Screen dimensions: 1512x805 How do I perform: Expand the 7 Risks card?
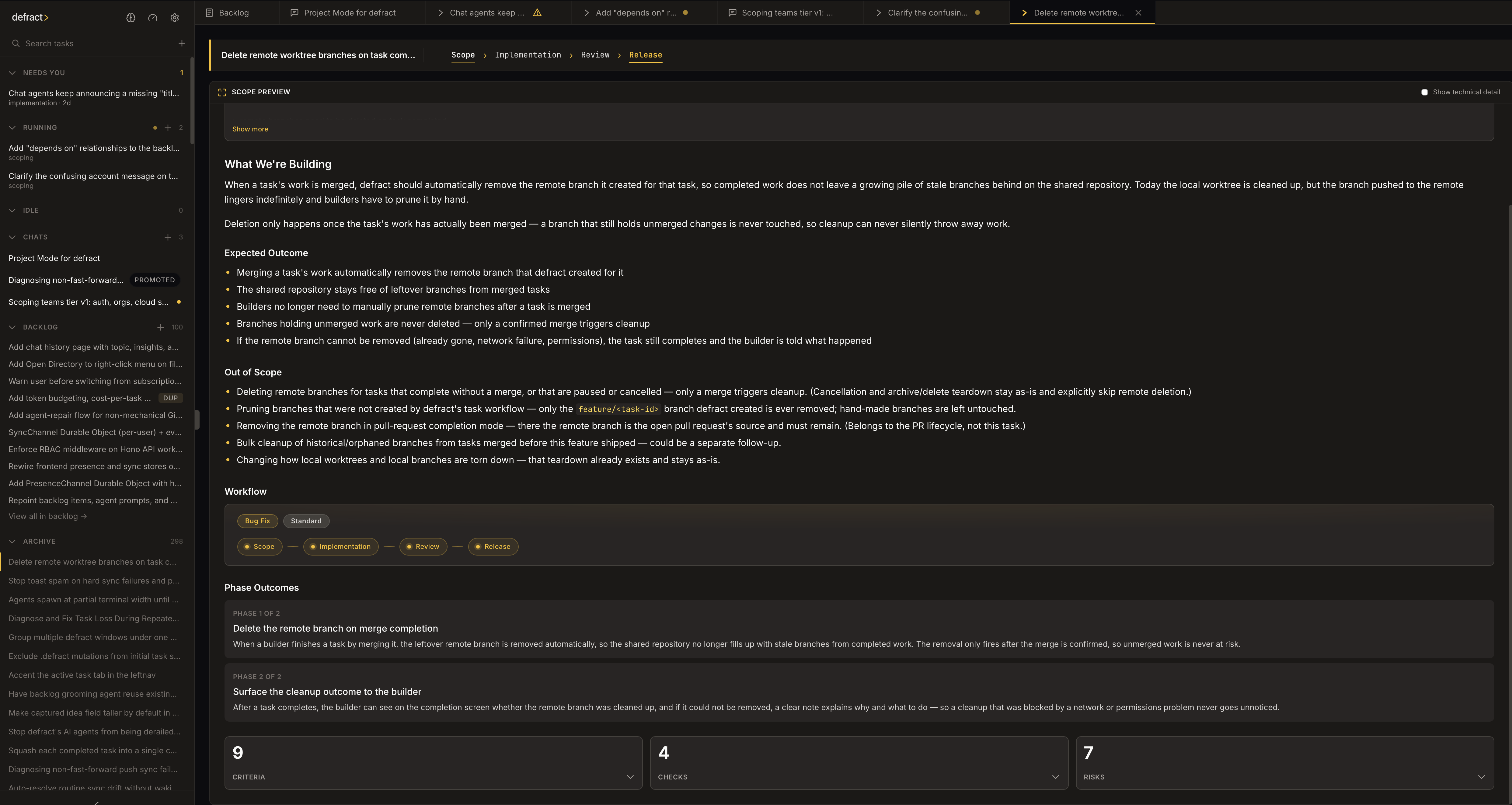pos(1285,763)
